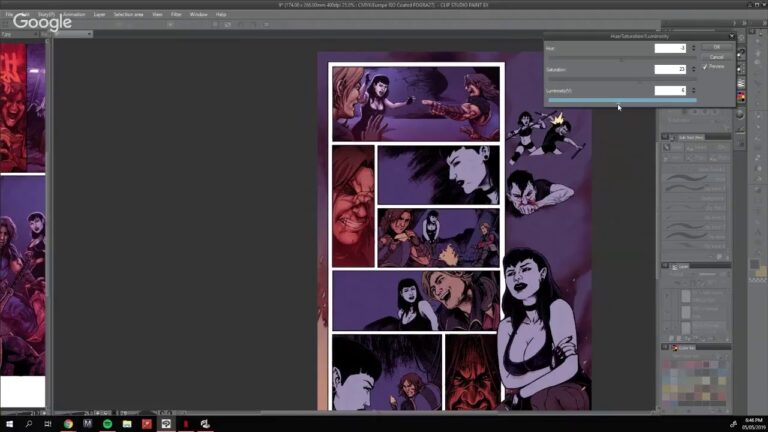
Task: Click the Luminosity value stepper arrows
Action: [694, 90]
